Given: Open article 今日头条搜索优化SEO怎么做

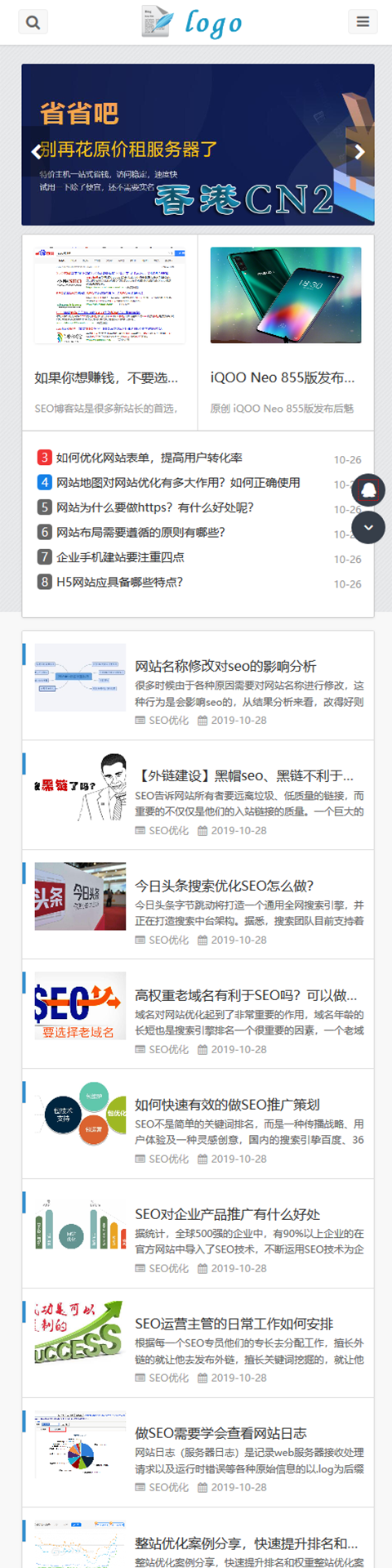Looking at the screenshot, I should 225,885.
